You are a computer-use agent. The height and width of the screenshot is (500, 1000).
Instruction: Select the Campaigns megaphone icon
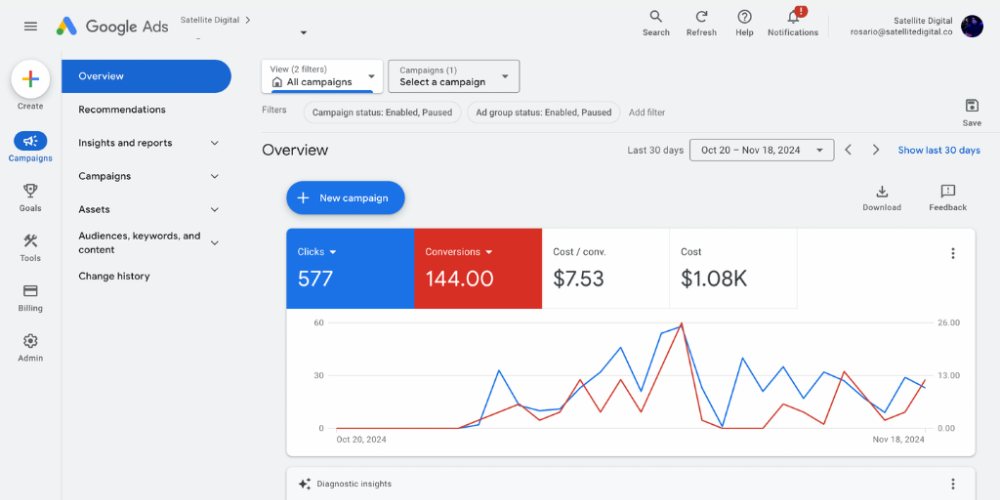point(31,141)
